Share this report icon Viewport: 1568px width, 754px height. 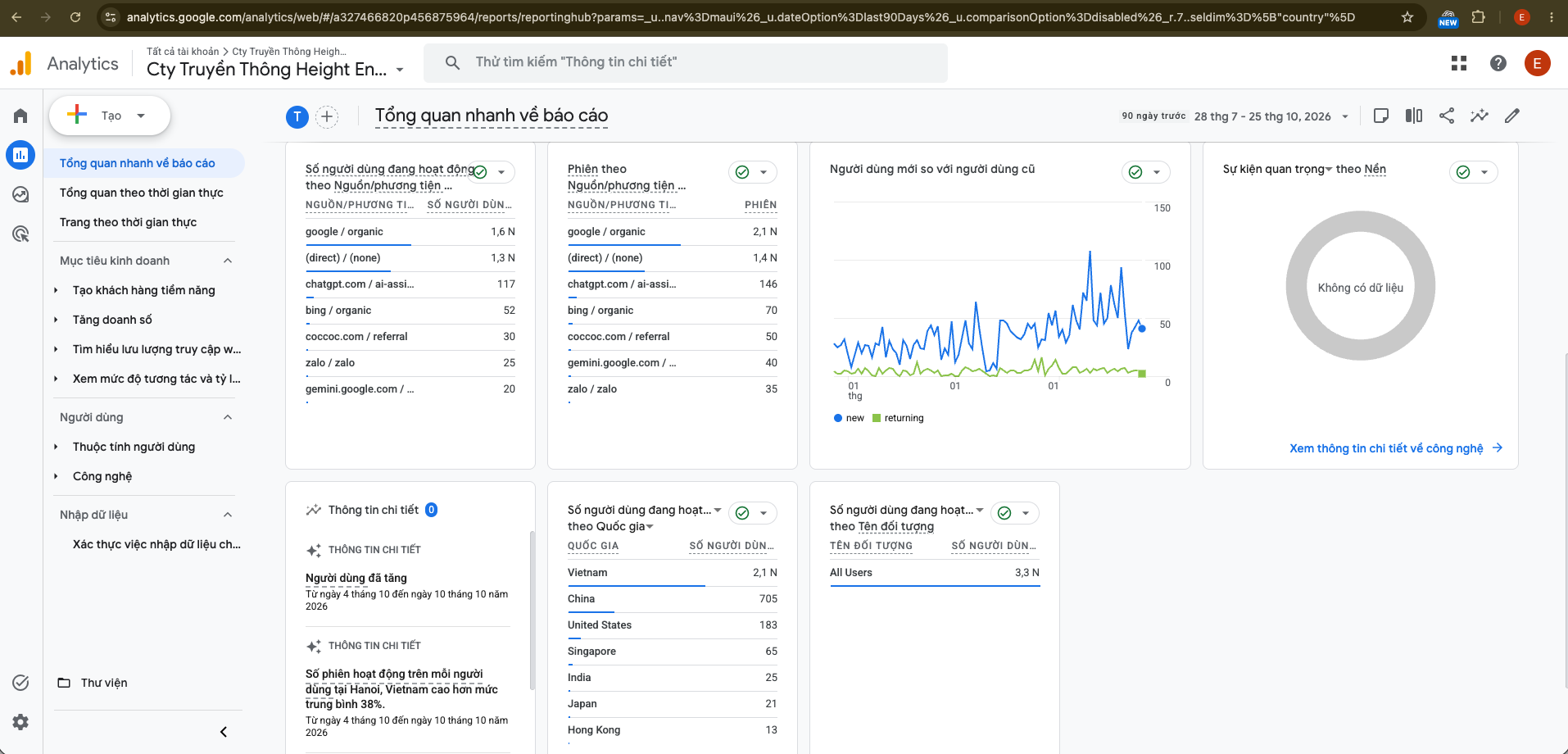[x=1447, y=116]
